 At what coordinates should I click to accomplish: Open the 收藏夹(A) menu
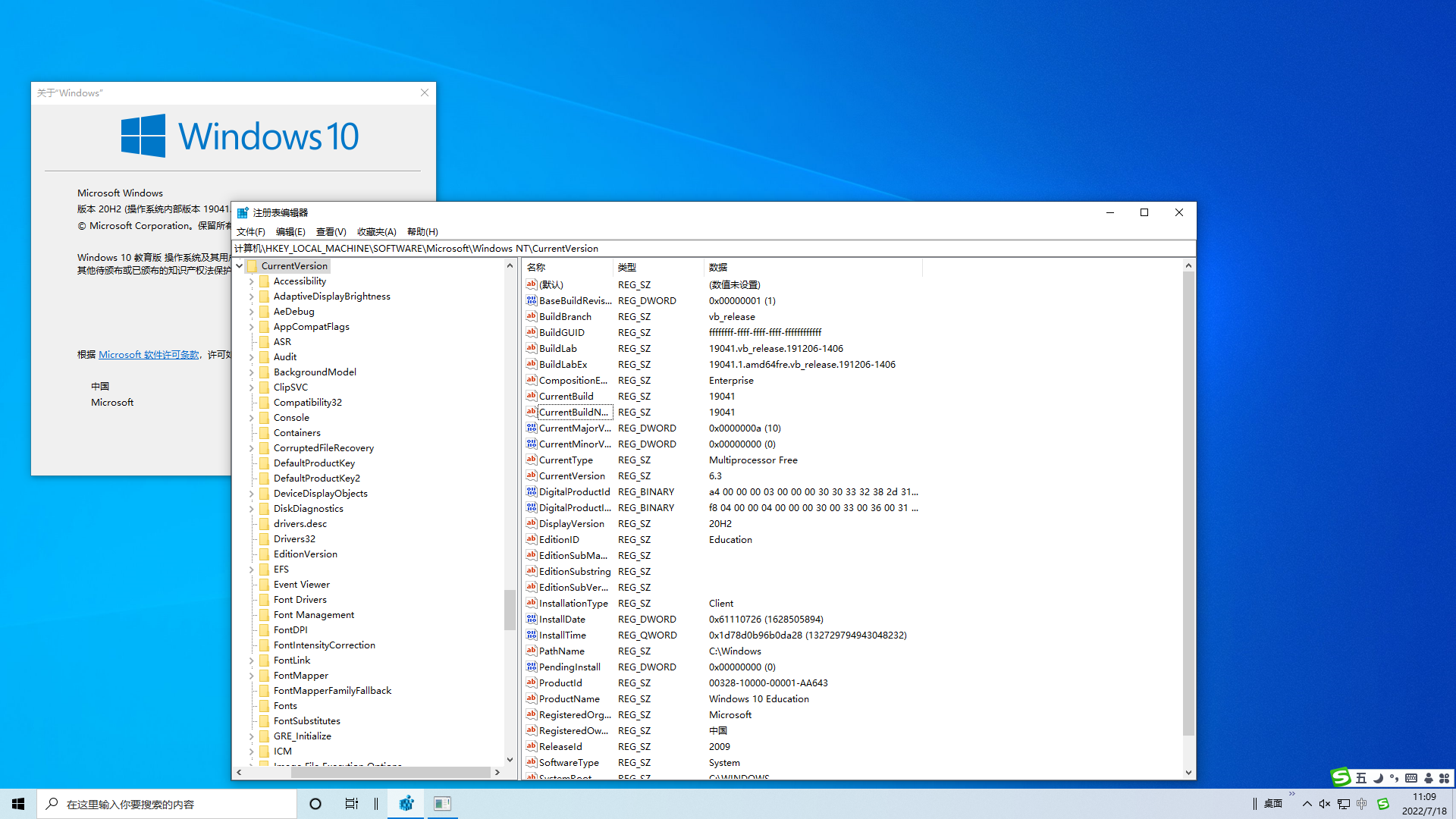[377, 232]
